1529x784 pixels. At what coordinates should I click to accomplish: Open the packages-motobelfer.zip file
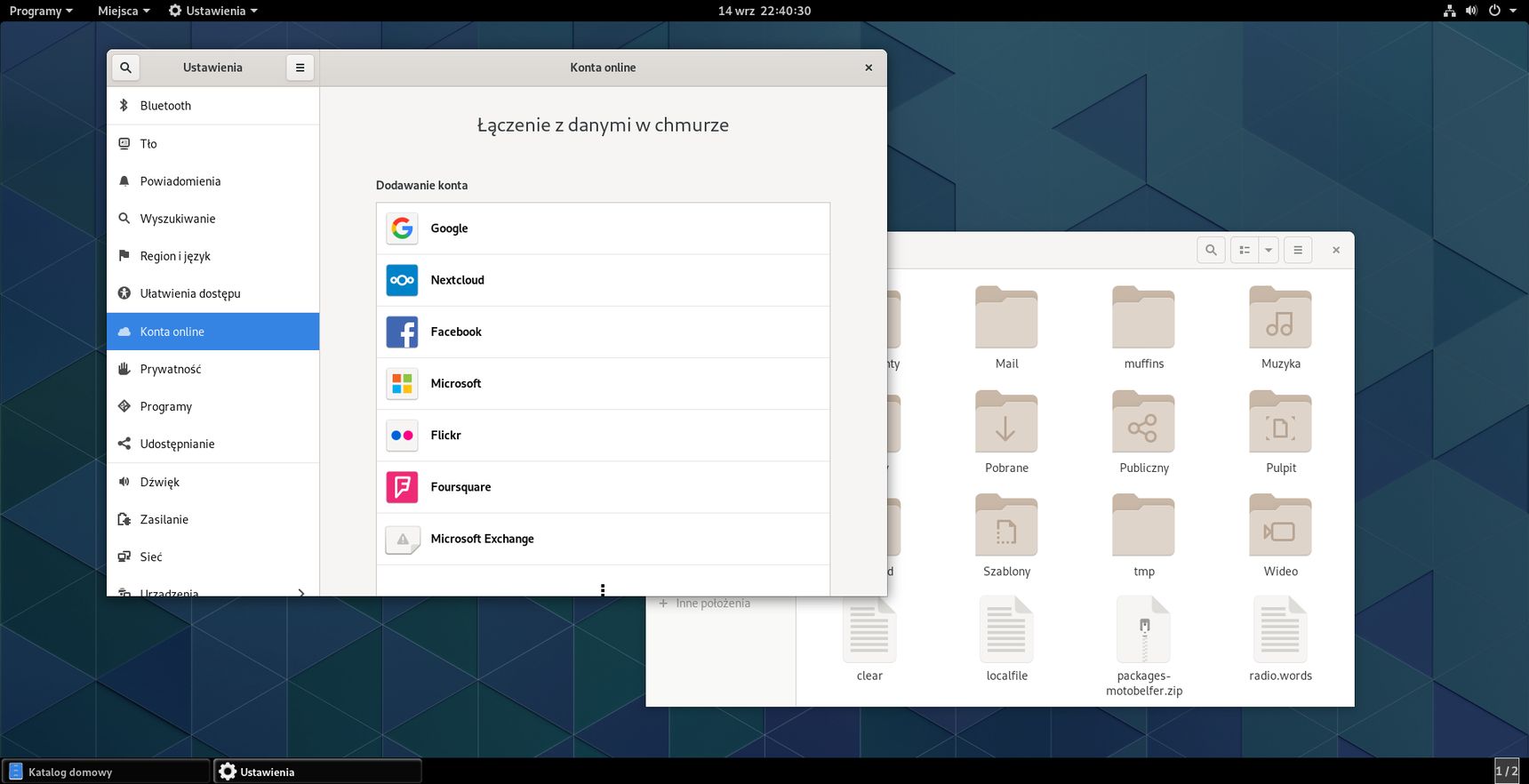coord(1144,646)
